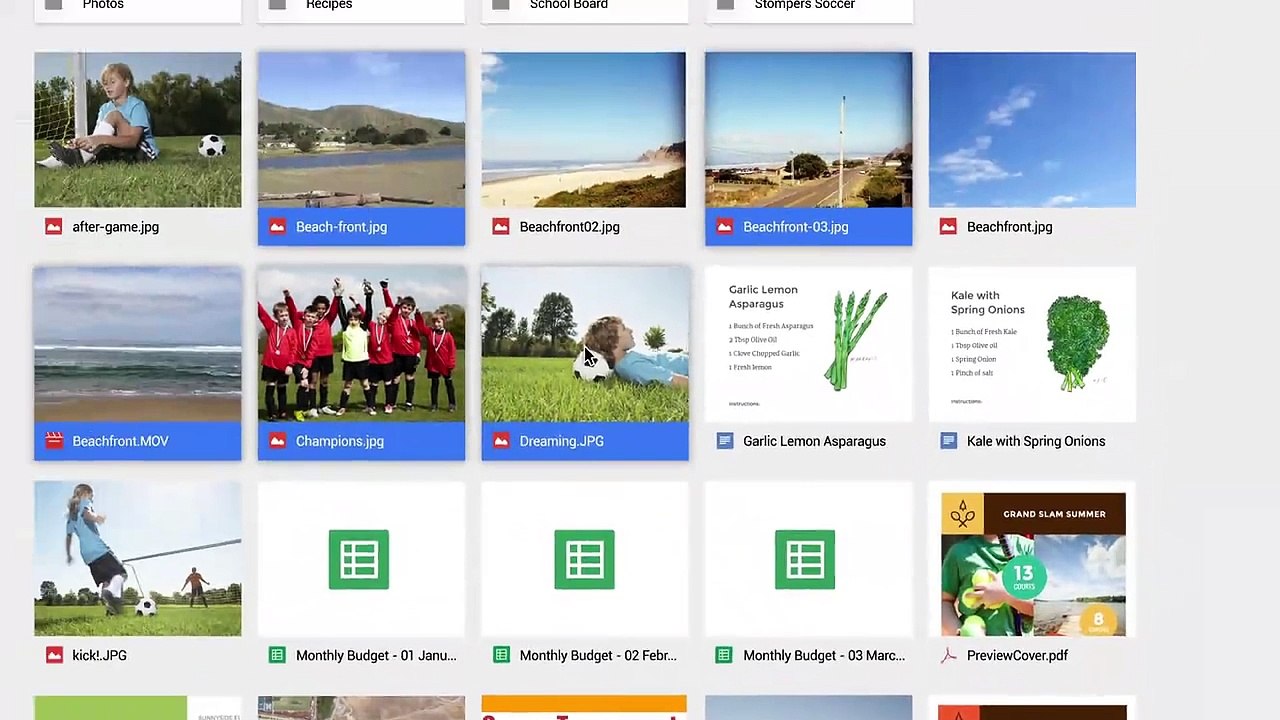
Task: Select Beachfront02.jpg thumbnail
Action: [x=584, y=130]
